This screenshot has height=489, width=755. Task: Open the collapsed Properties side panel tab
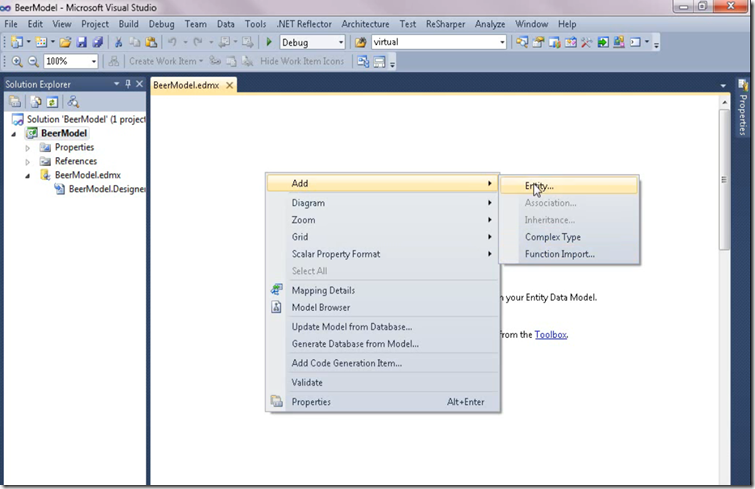click(743, 107)
